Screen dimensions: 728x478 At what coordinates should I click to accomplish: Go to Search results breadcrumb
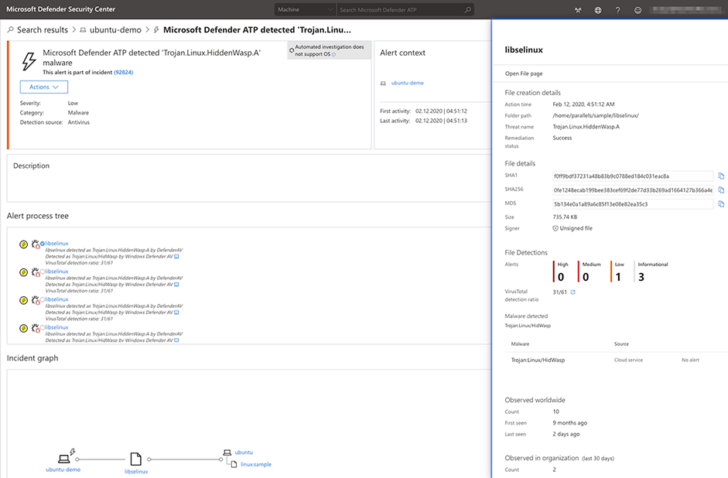point(42,30)
